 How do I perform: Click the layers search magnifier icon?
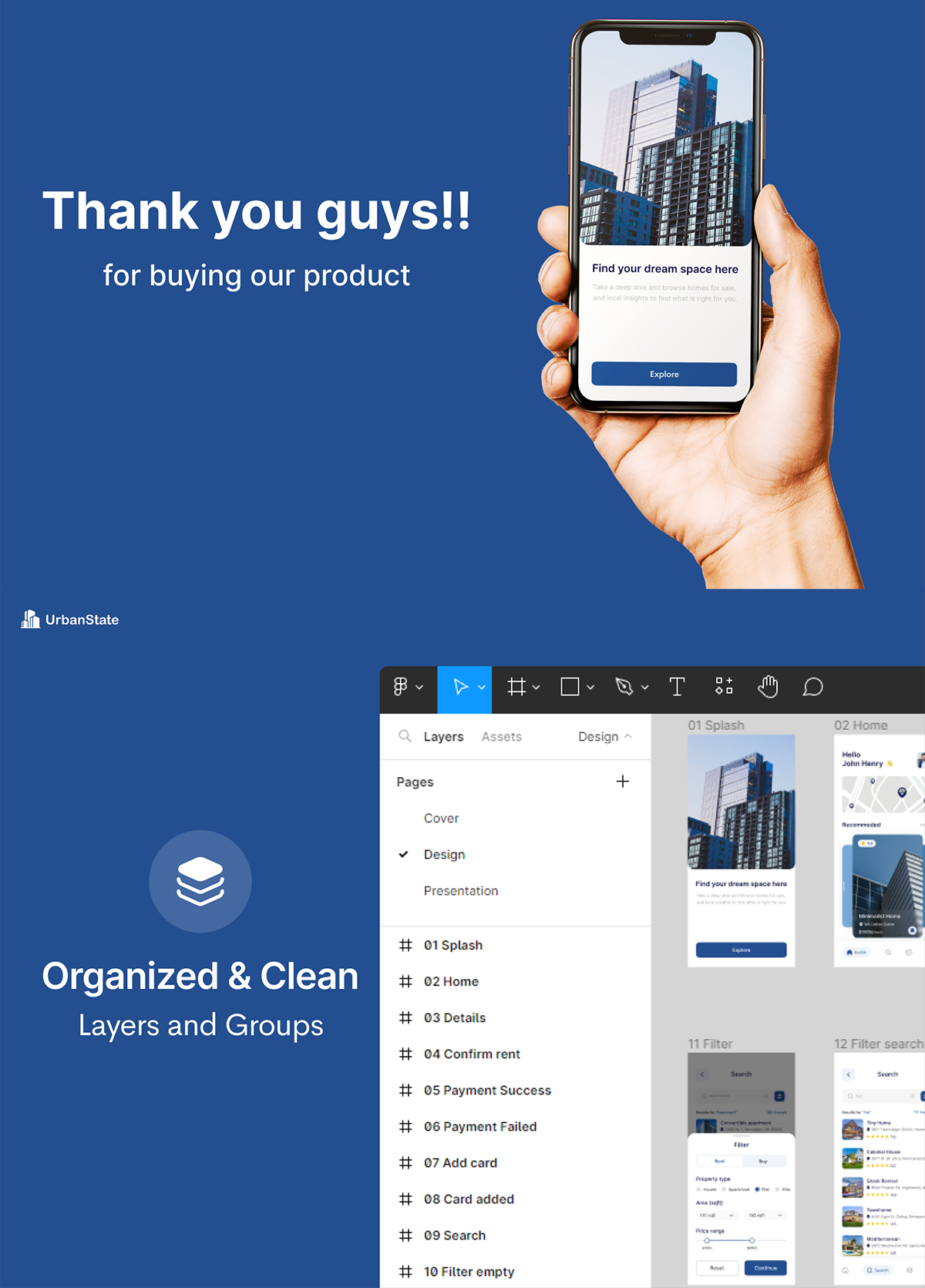pyautogui.click(x=405, y=736)
